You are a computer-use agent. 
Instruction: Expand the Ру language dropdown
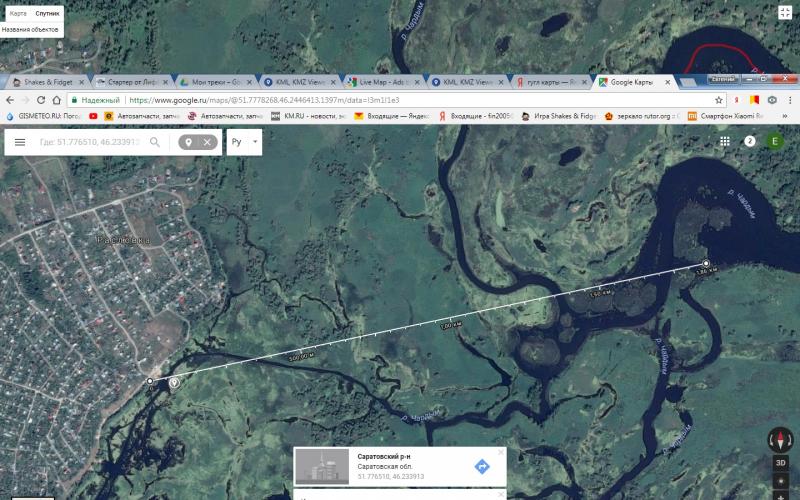[x=243, y=142]
